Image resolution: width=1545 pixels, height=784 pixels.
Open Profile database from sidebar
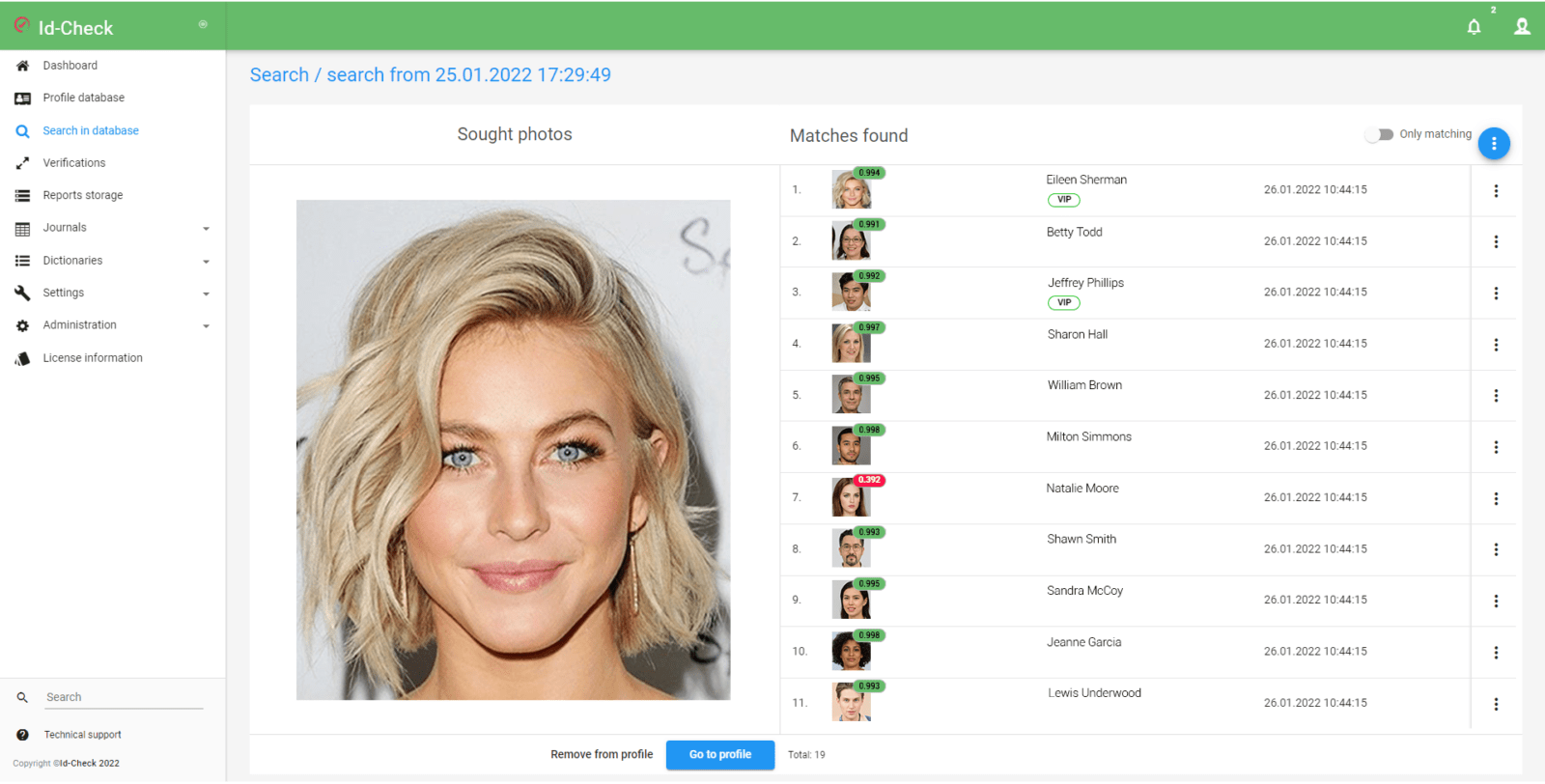click(83, 98)
